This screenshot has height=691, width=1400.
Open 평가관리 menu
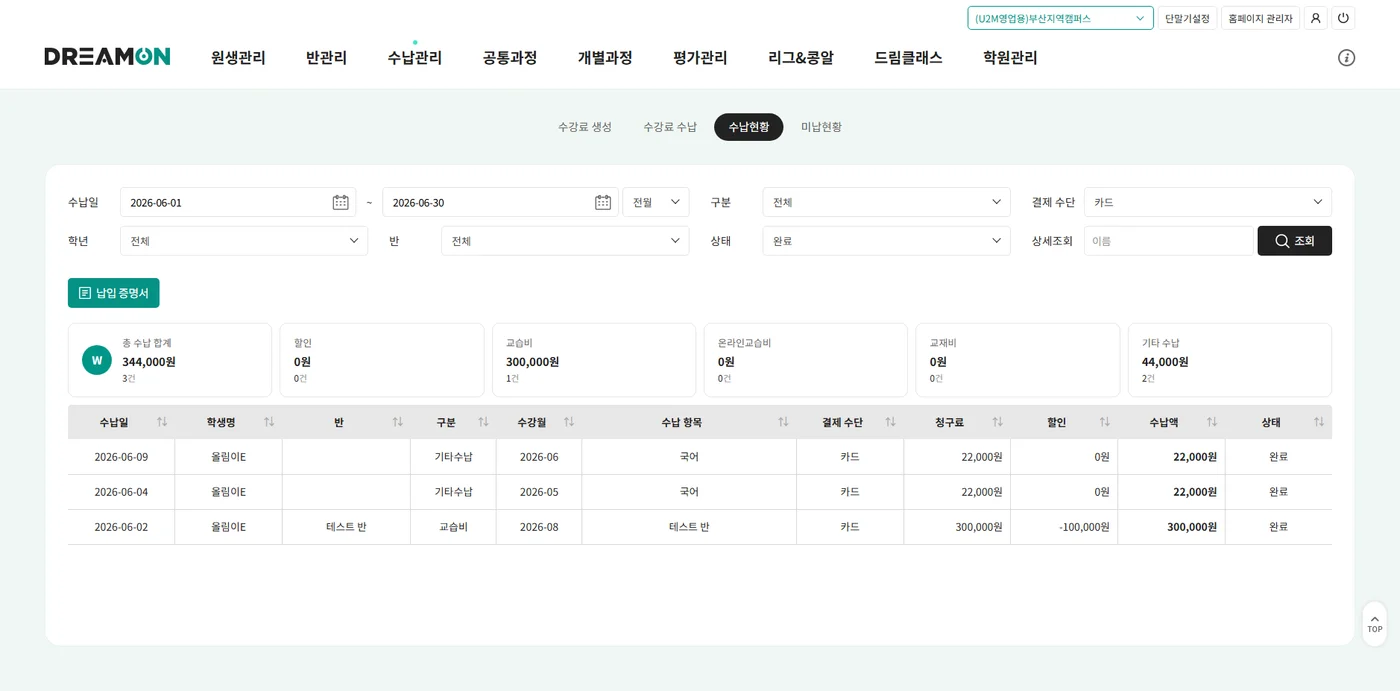point(700,58)
